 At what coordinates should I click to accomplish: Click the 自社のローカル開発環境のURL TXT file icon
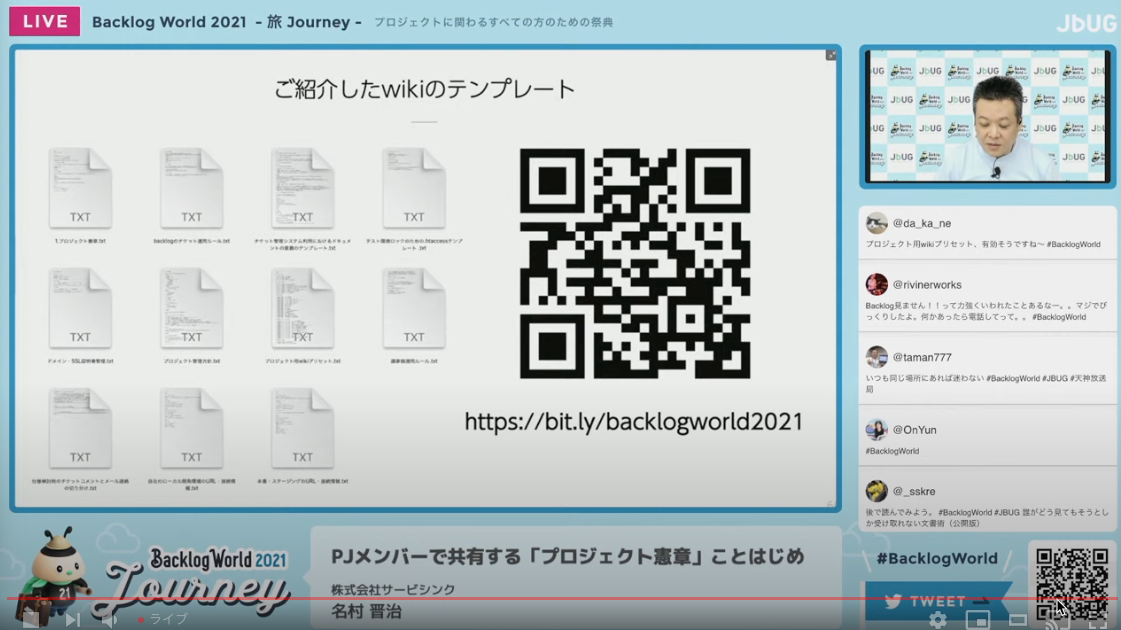[x=192, y=428]
